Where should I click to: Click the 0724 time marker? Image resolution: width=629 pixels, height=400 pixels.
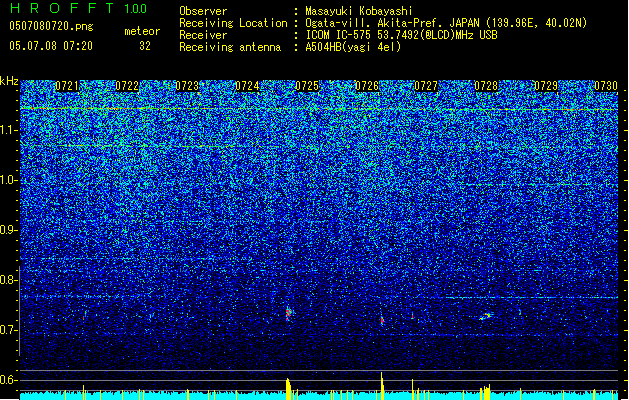247,86
